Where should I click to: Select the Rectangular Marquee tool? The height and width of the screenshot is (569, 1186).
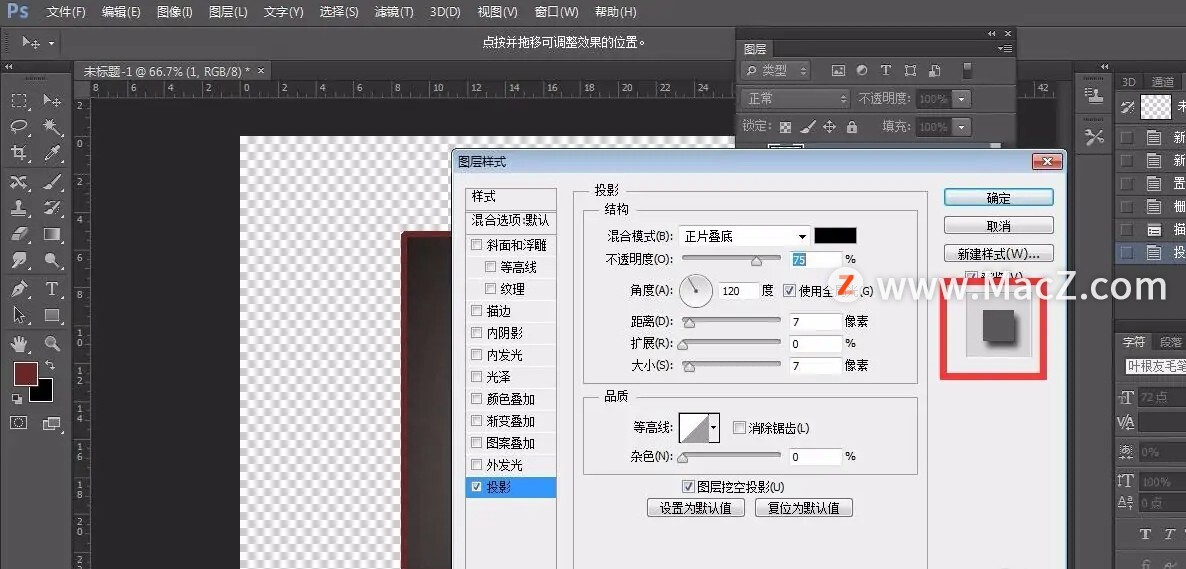[x=19, y=101]
